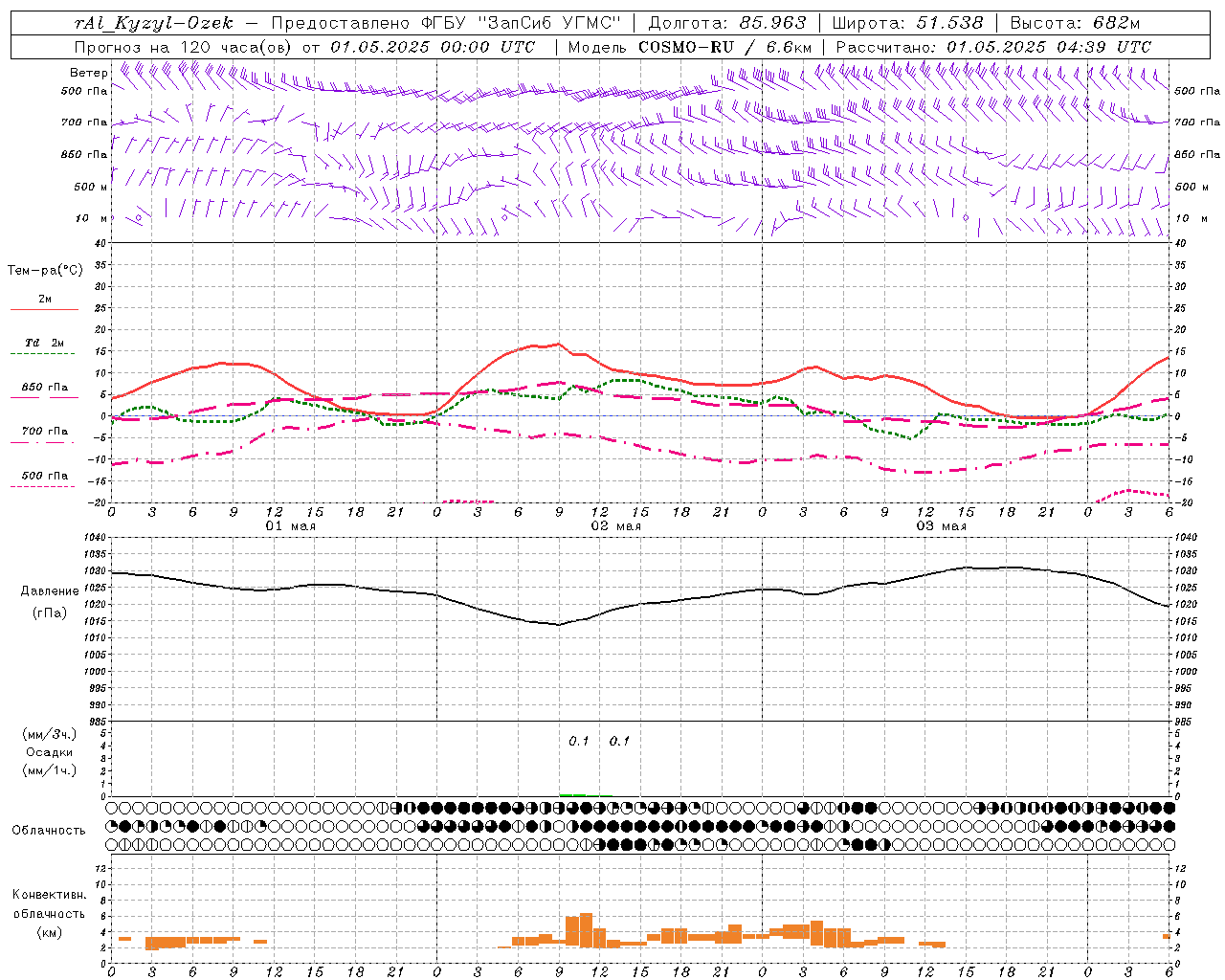Click the 02 мая date label

pyautogui.click(x=616, y=526)
